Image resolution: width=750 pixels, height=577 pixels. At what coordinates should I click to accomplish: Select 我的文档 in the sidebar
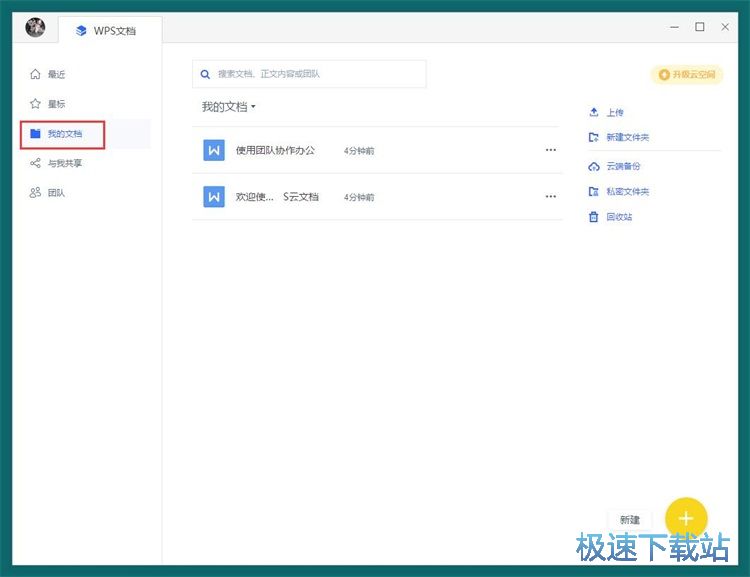(64, 134)
